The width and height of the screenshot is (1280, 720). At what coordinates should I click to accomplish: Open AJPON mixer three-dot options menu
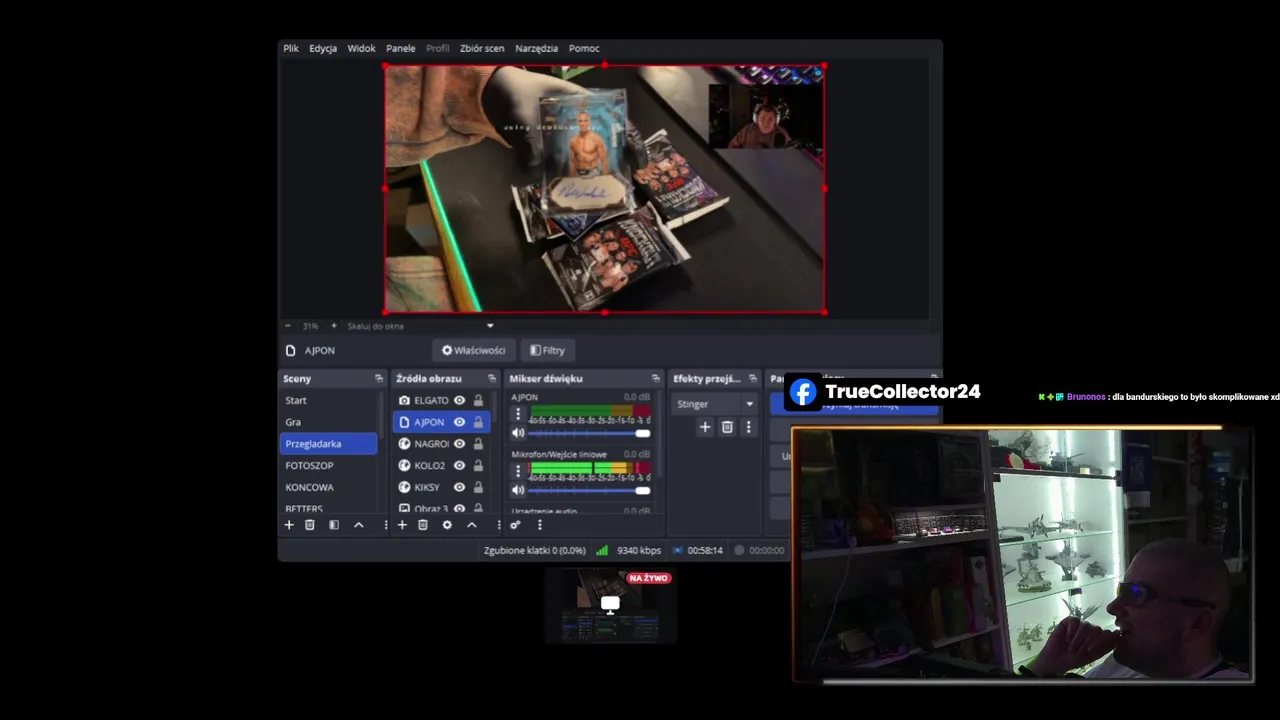[x=518, y=414]
